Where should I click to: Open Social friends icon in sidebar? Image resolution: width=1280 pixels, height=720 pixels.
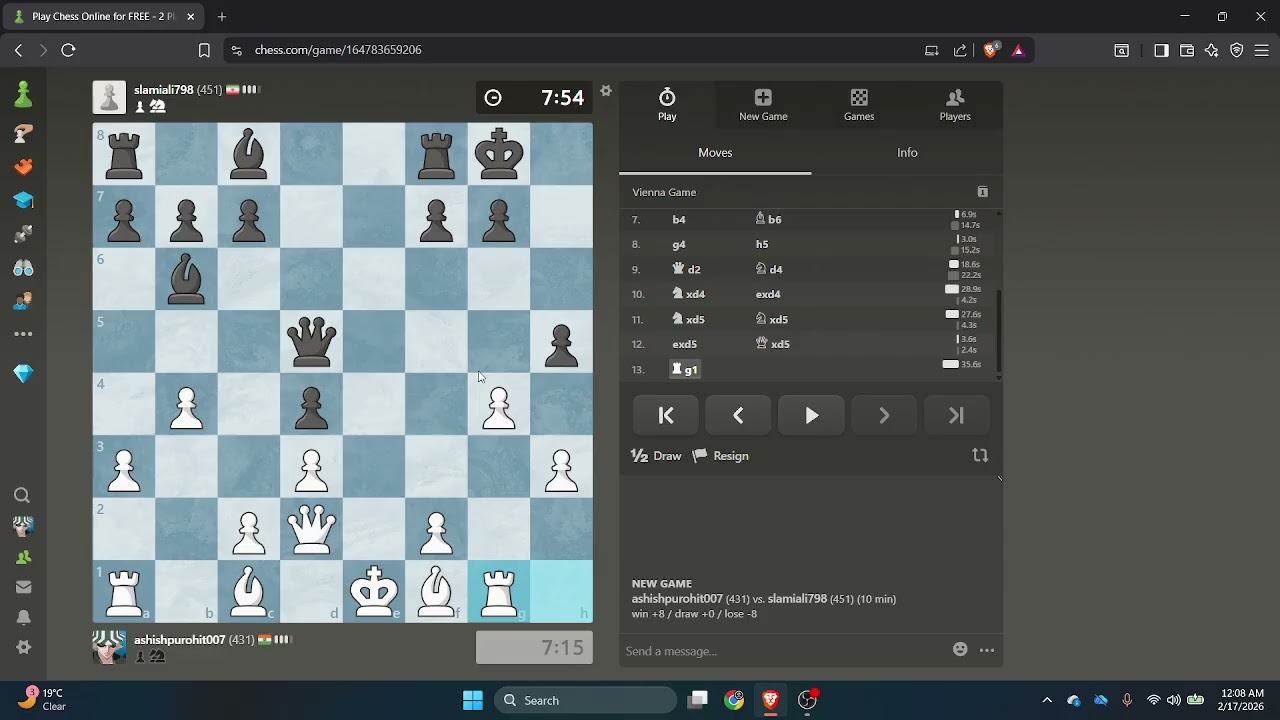(x=23, y=301)
